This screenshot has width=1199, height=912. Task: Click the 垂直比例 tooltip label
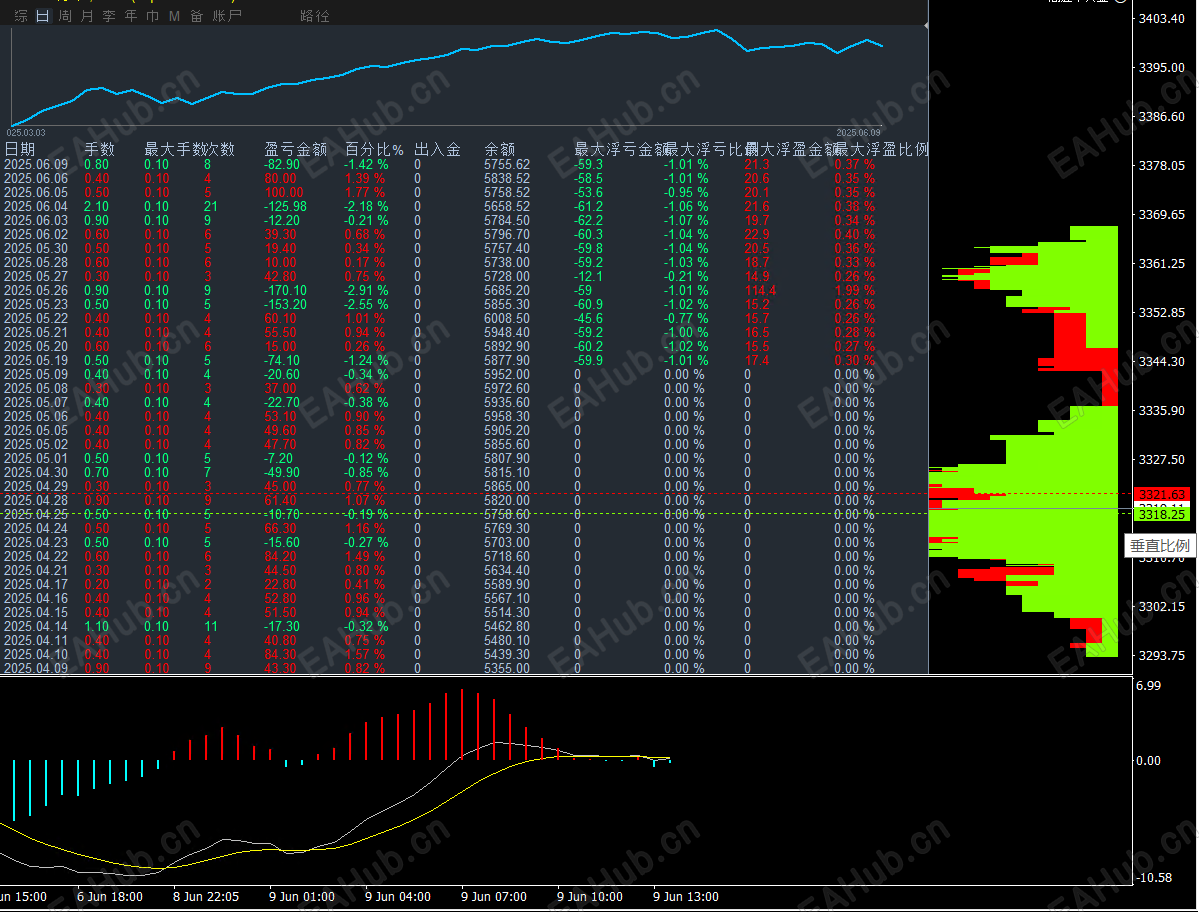click(1160, 546)
